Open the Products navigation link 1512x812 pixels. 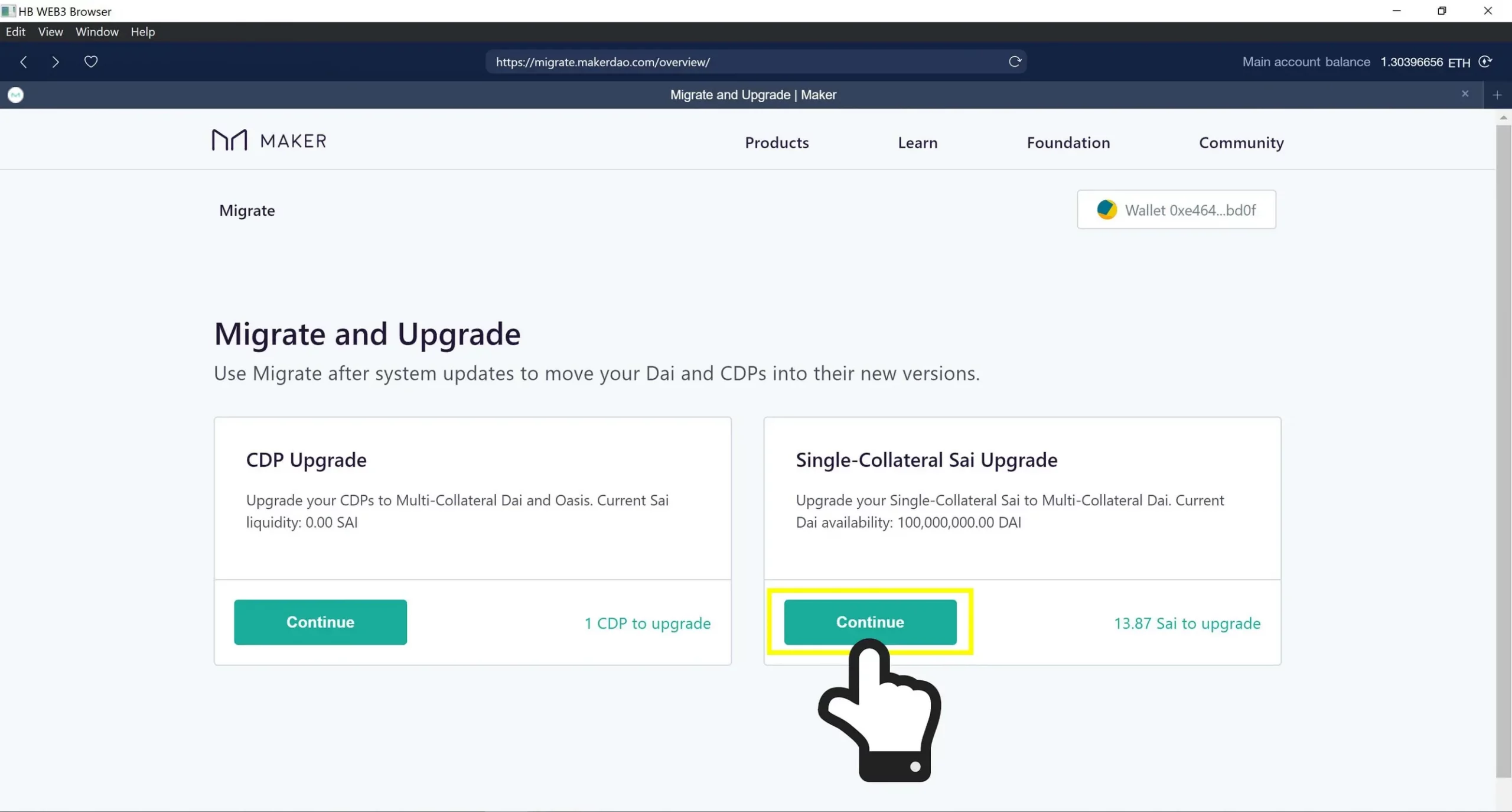pos(776,142)
